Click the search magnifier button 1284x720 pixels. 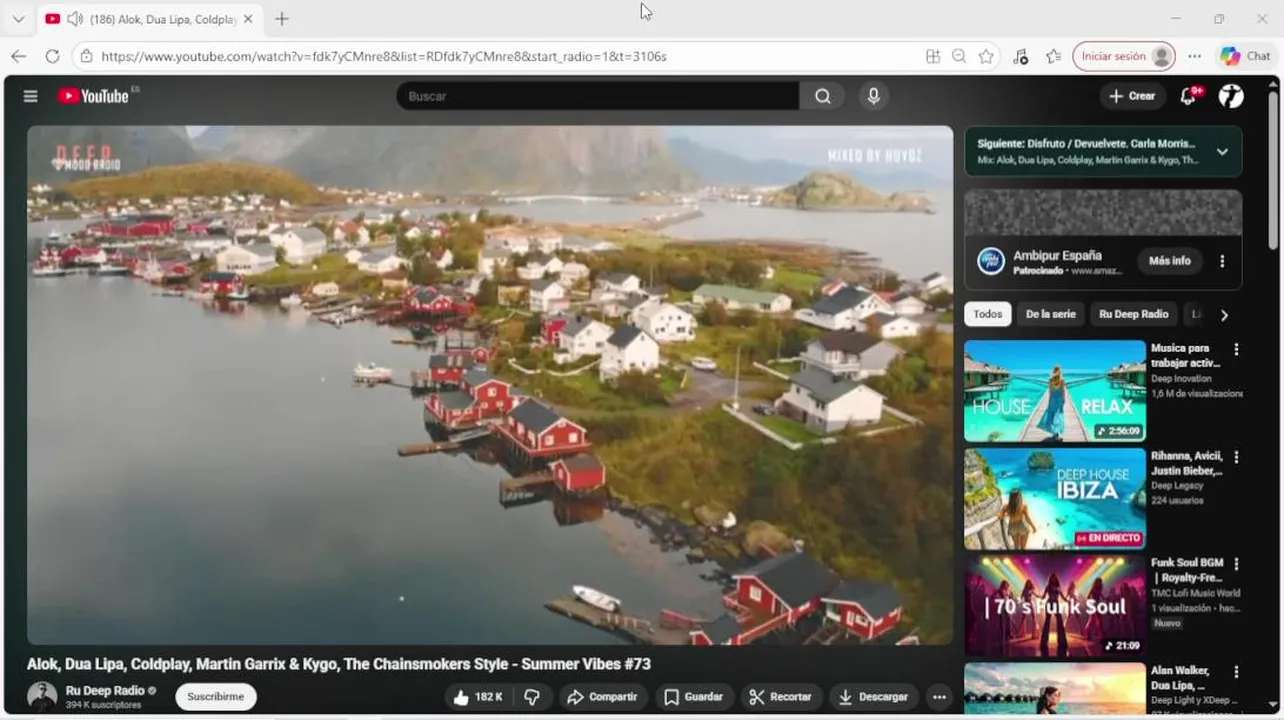[x=822, y=96]
